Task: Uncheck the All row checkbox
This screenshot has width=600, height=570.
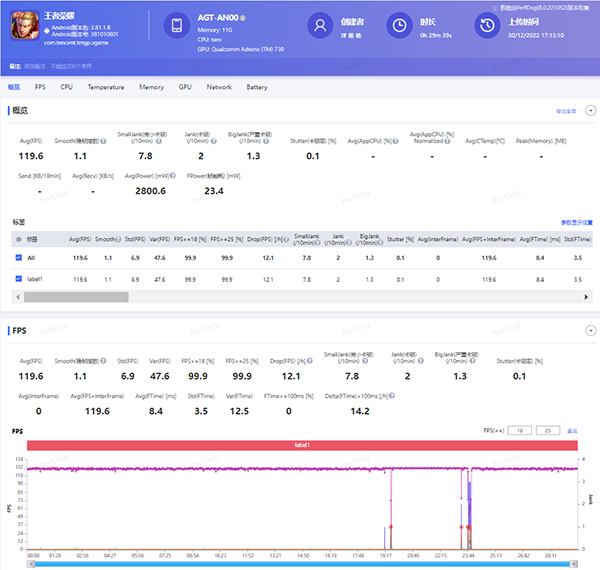Action: tap(20, 258)
